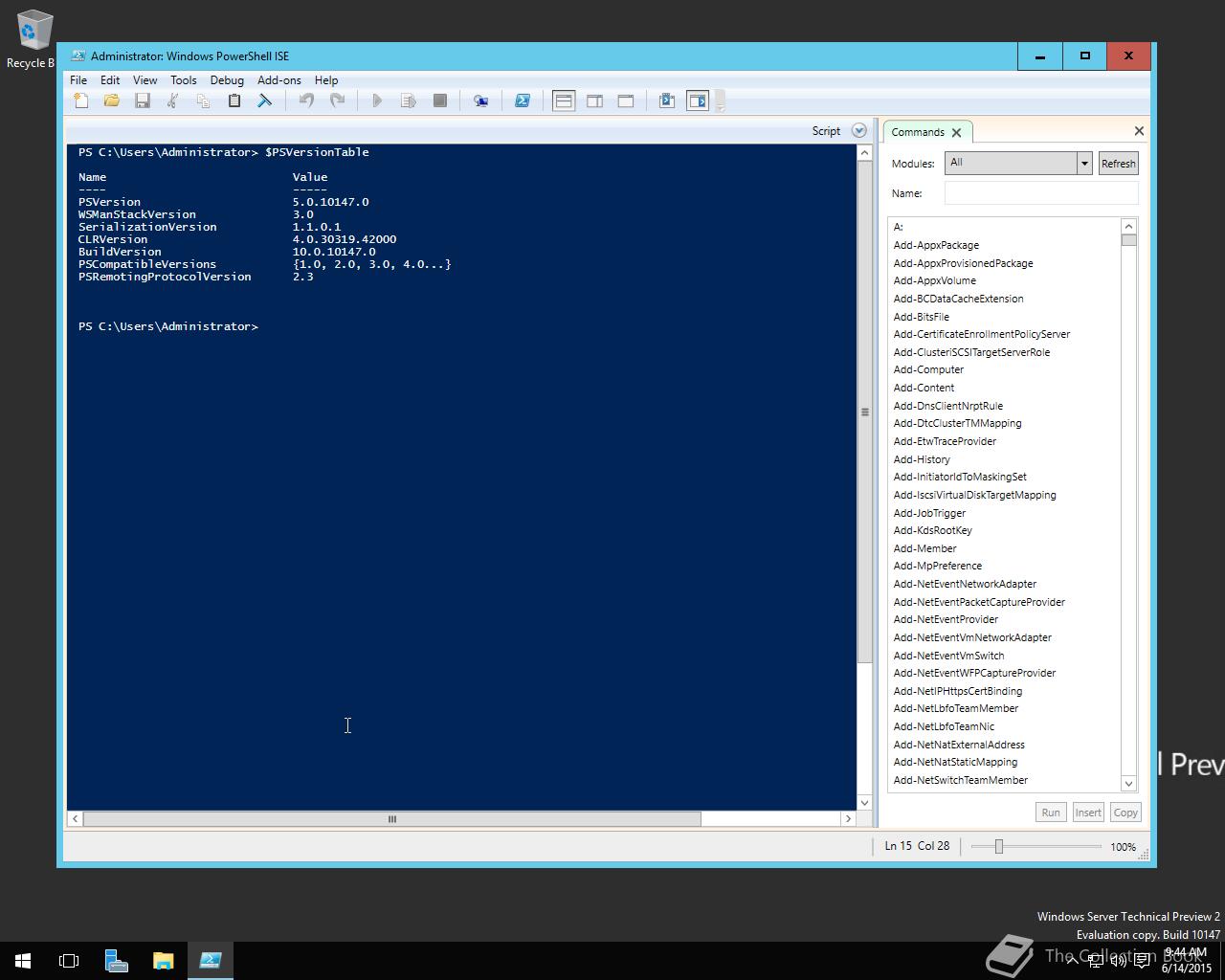Click the Copy icon in the toolbar

(203, 100)
